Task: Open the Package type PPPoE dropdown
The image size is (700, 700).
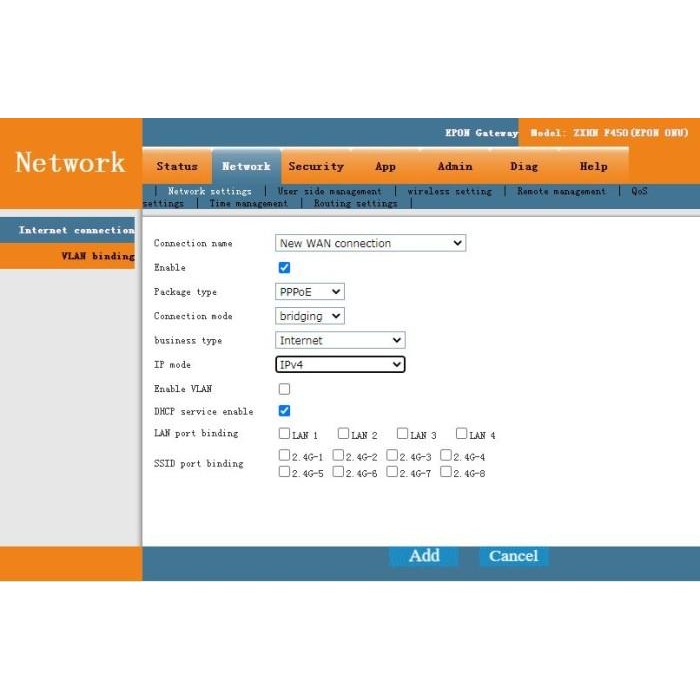Action: [x=310, y=292]
